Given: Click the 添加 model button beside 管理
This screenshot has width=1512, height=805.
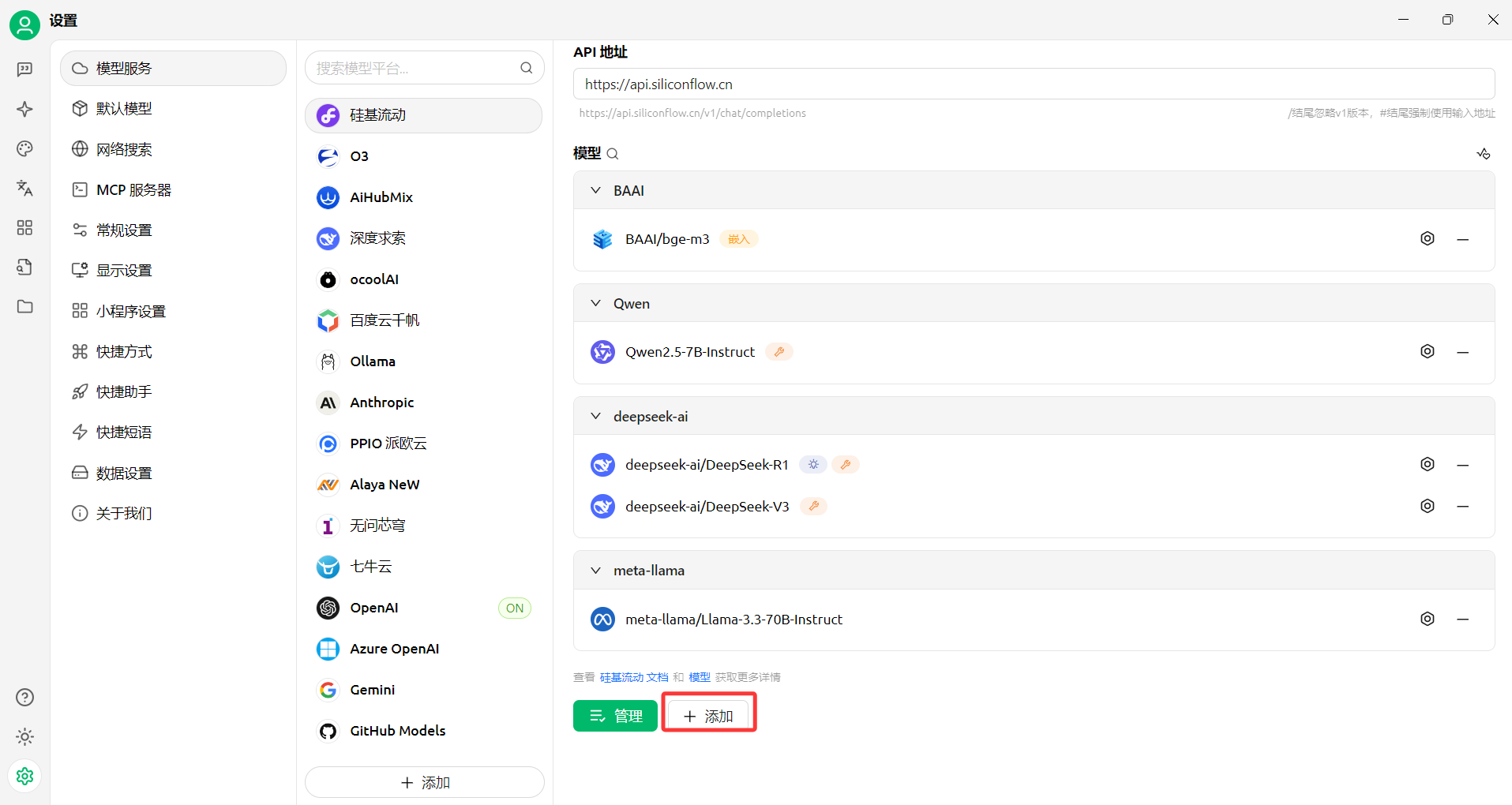Looking at the screenshot, I should click(x=708, y=716).
